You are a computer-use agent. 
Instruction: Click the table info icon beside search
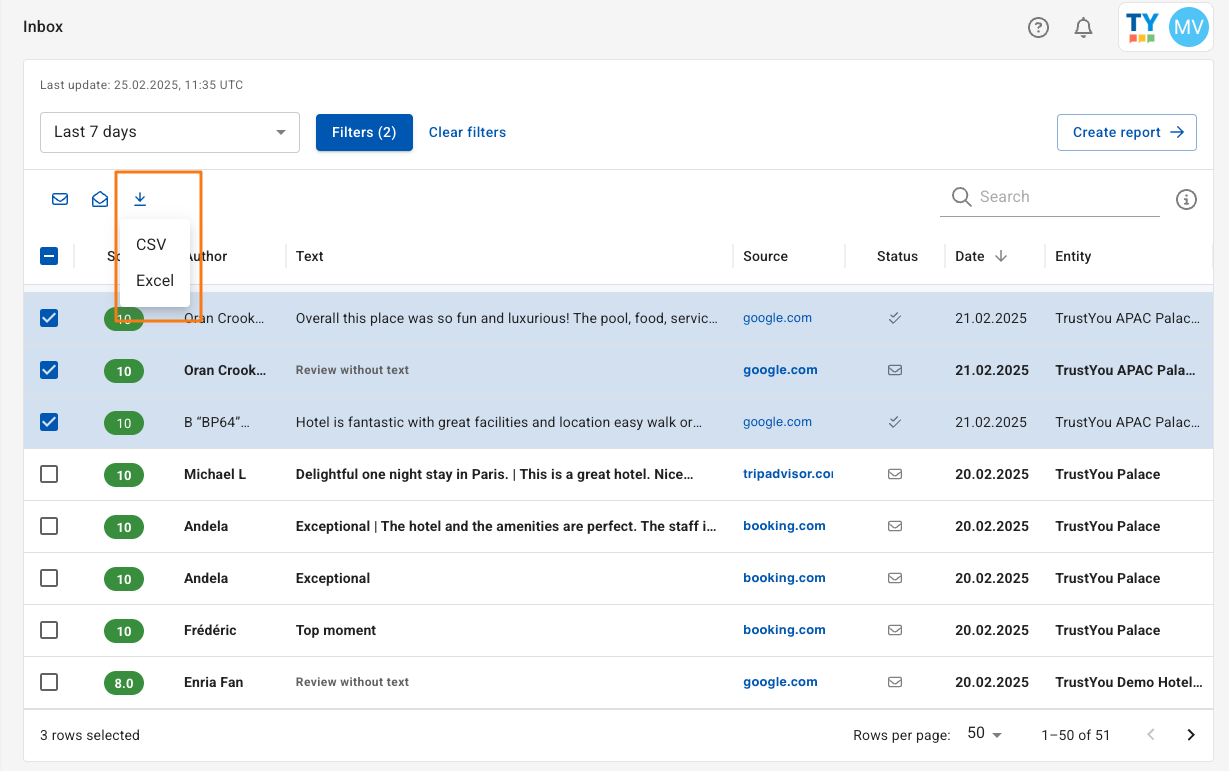tap(1186, 199)
